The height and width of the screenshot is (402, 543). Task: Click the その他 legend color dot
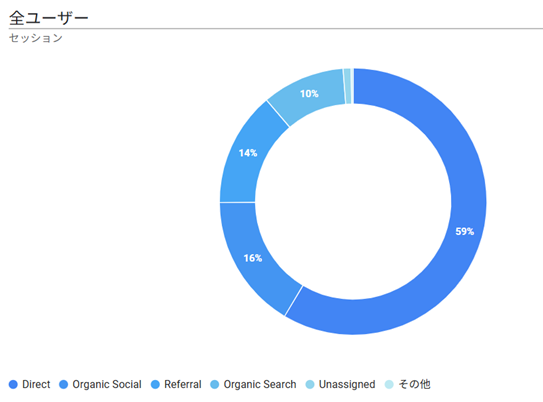coord(389,384)
